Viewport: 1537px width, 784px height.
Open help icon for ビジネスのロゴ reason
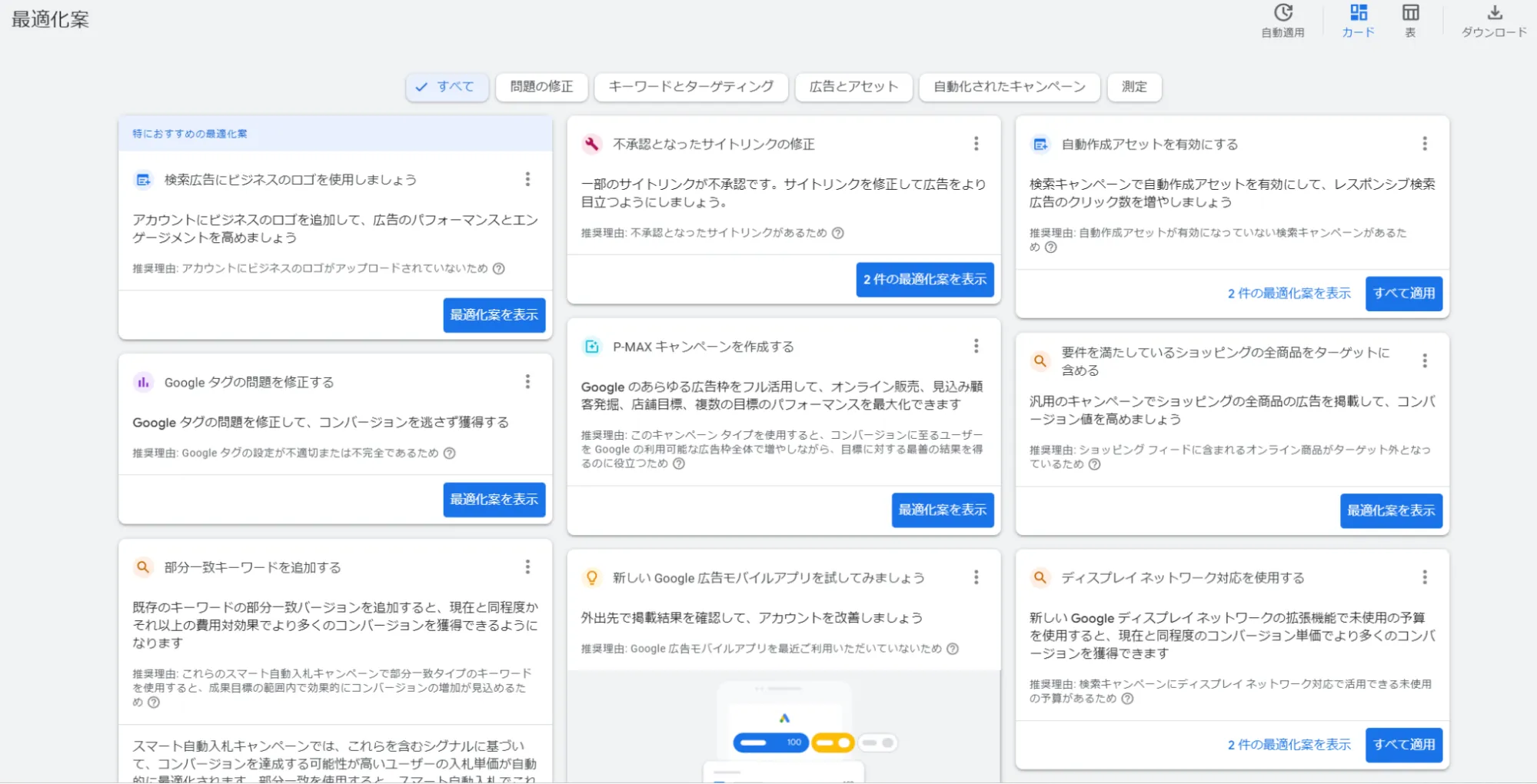pyautogui.click(x=499, y=268)
